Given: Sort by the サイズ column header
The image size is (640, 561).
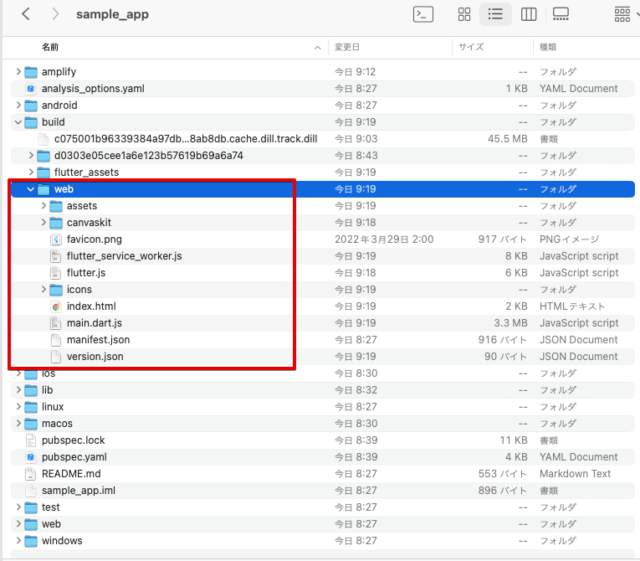Looking at the screenshot, I should pyautogui.click(x=471, y=47).
